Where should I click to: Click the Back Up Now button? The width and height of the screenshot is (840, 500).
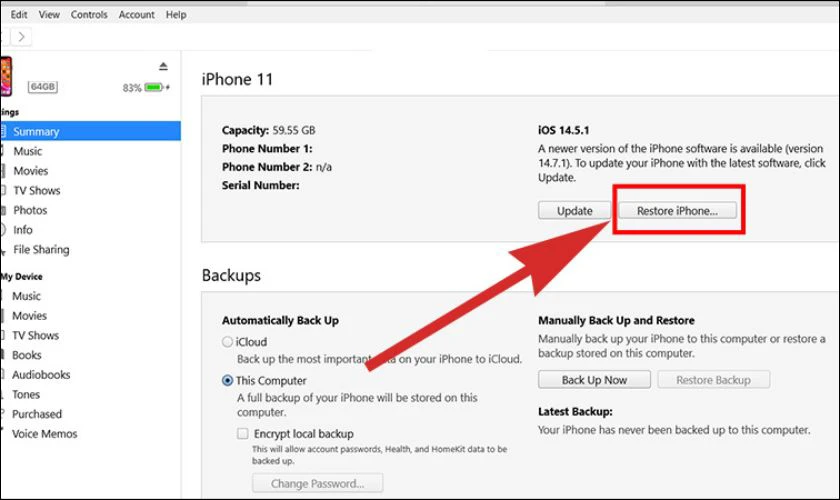click(594, 380)
